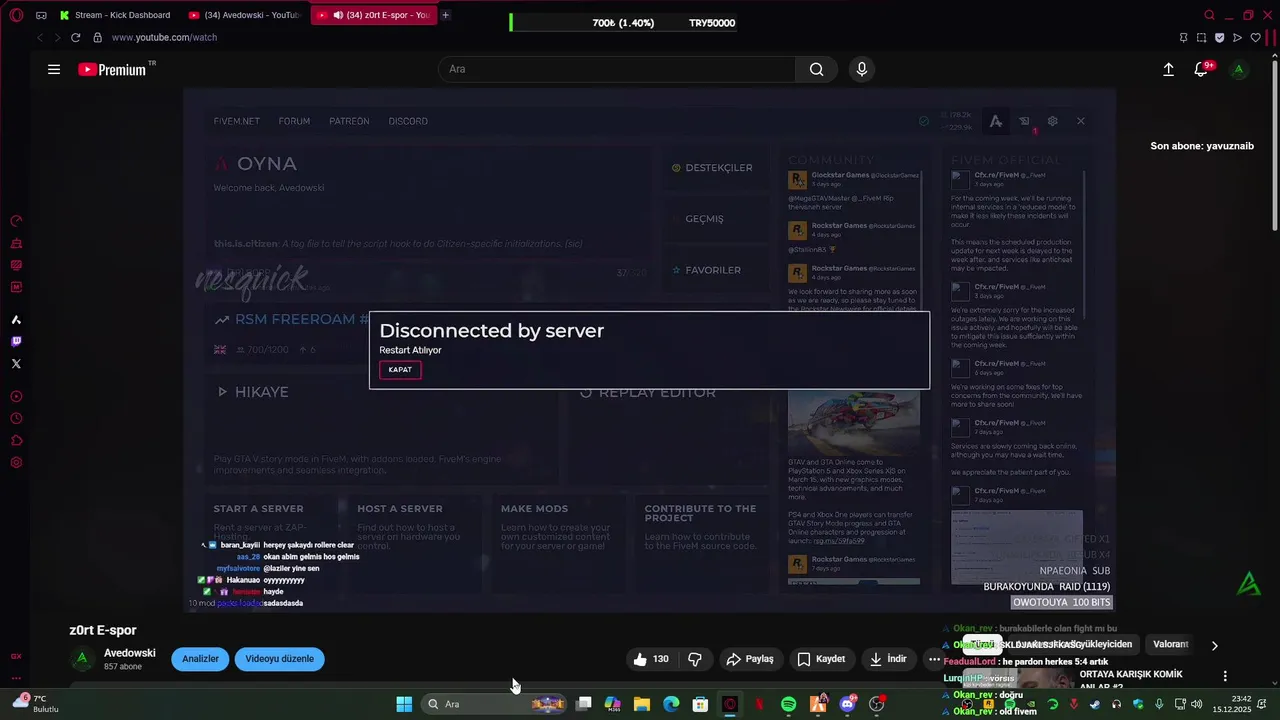Viewport: 1280px width, 720px height.
Task: Open the GX Corner gamepad icon
Action: [x=41, y=15]
